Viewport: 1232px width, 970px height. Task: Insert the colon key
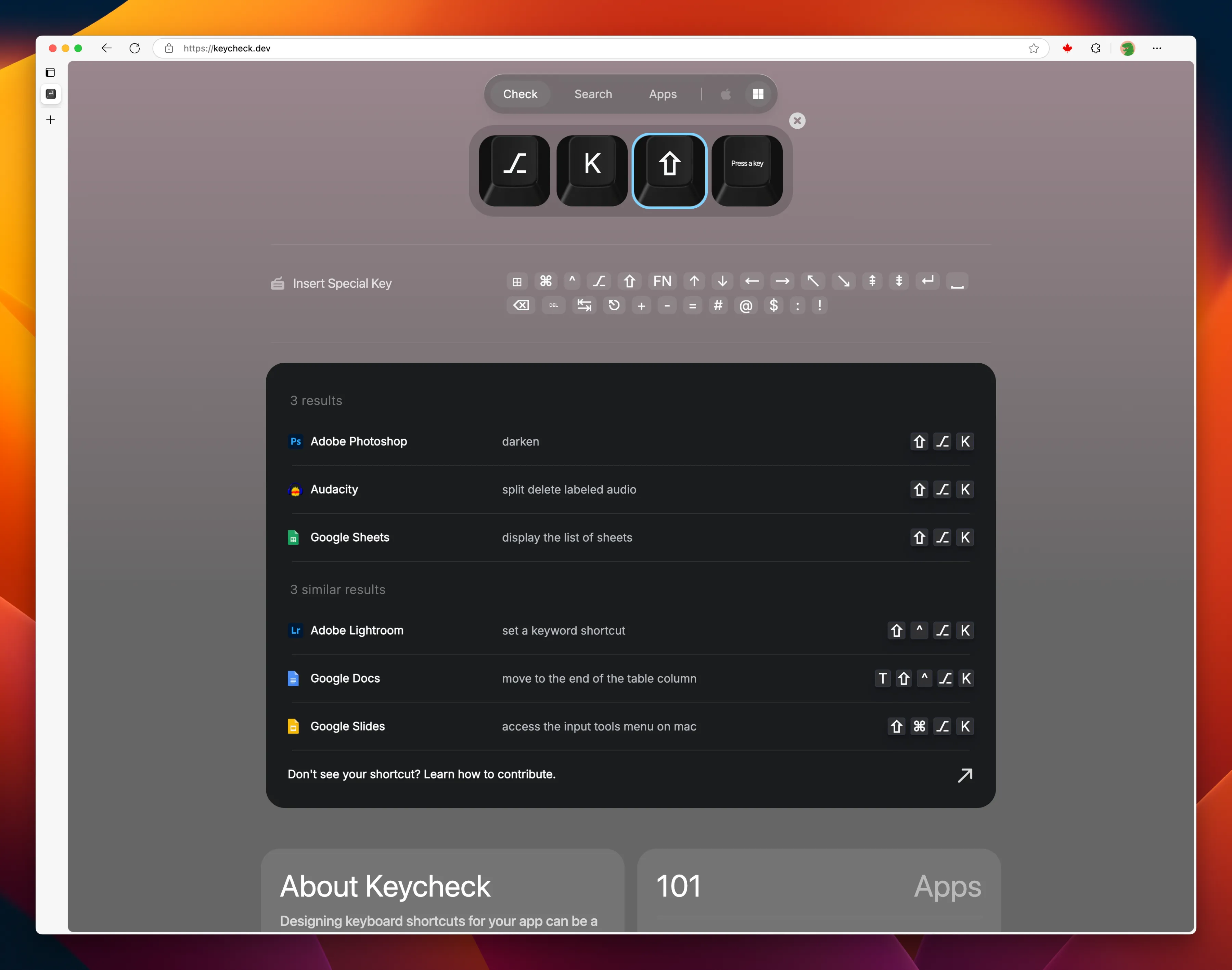coord(797,306)
